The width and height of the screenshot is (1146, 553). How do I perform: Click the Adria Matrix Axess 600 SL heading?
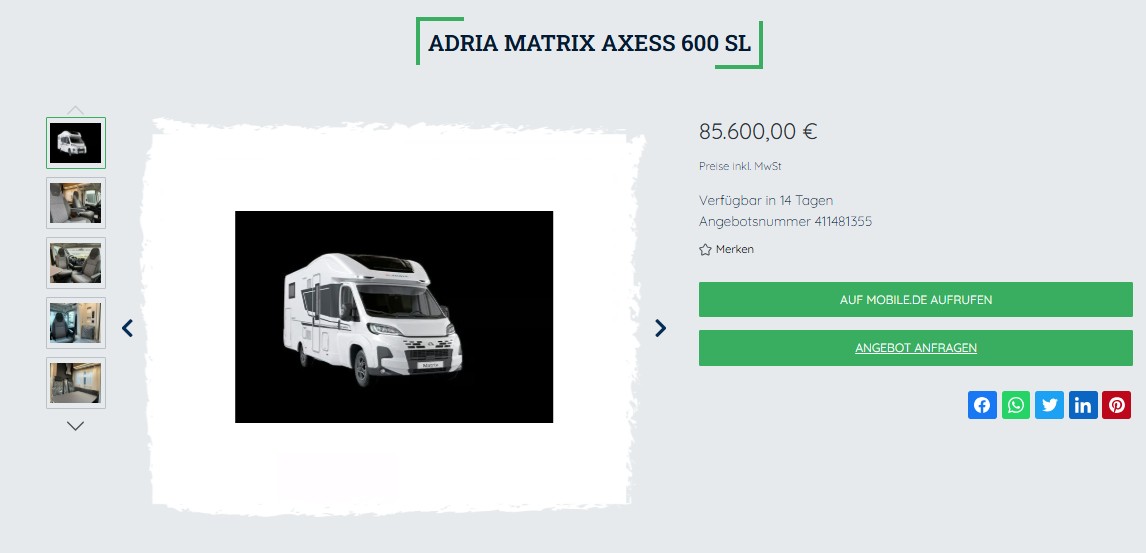[x=589, y=43]
